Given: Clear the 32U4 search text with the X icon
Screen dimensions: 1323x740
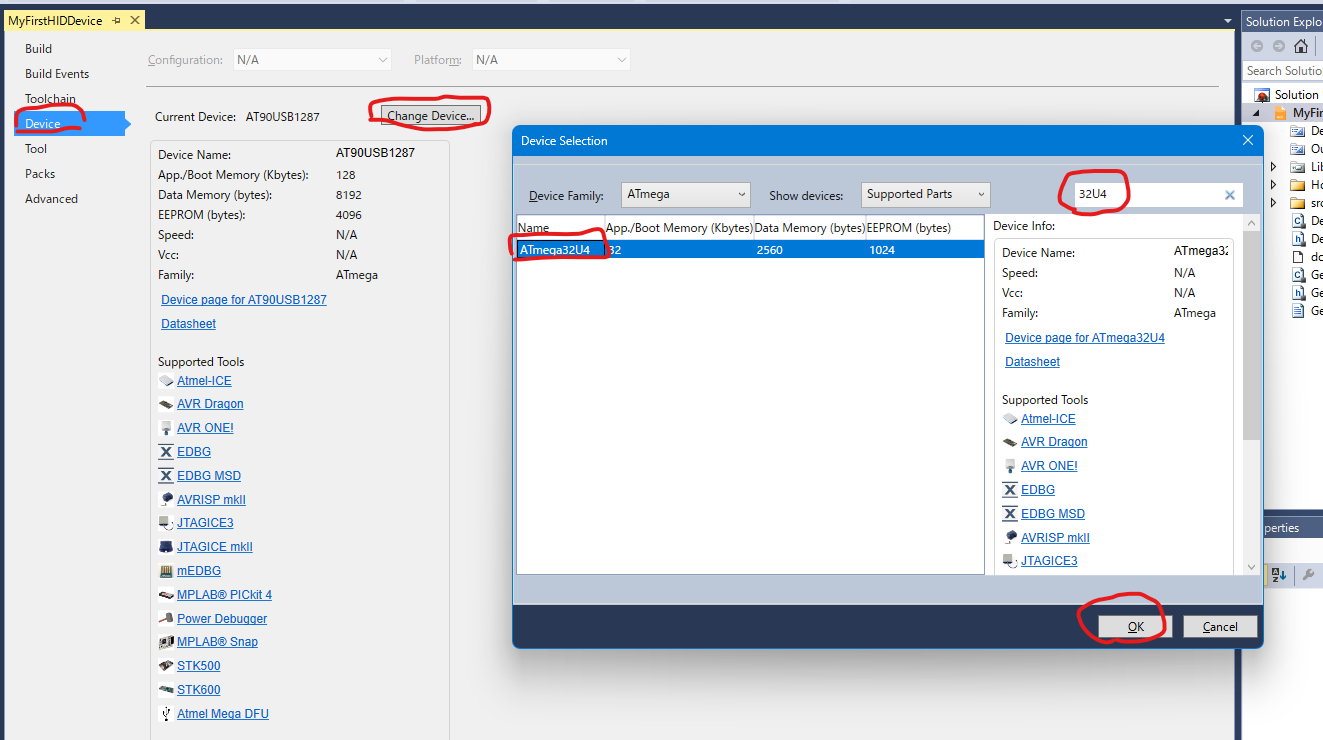Looking at the screenshot, I should (x=1230, y=195).
